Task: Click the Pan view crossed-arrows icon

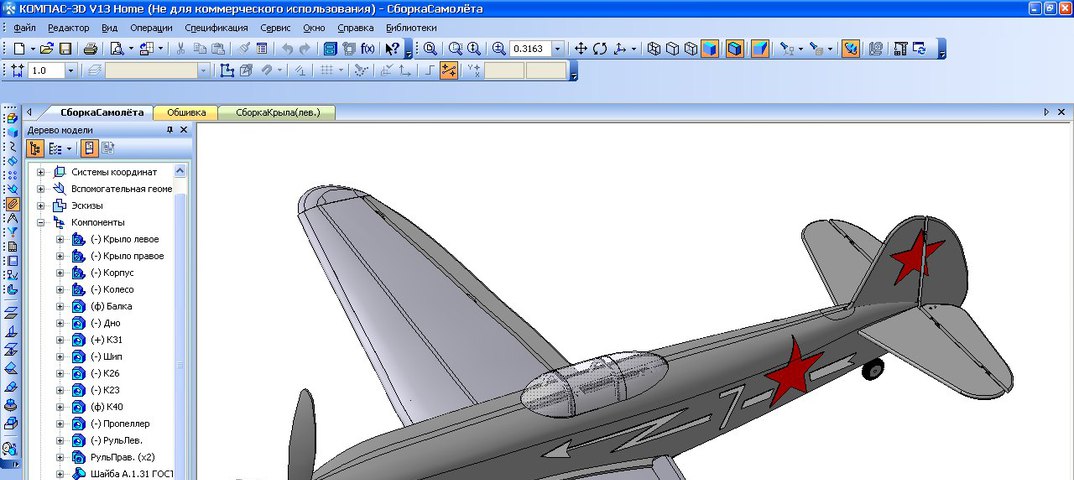Action: (x=581, y=49)
